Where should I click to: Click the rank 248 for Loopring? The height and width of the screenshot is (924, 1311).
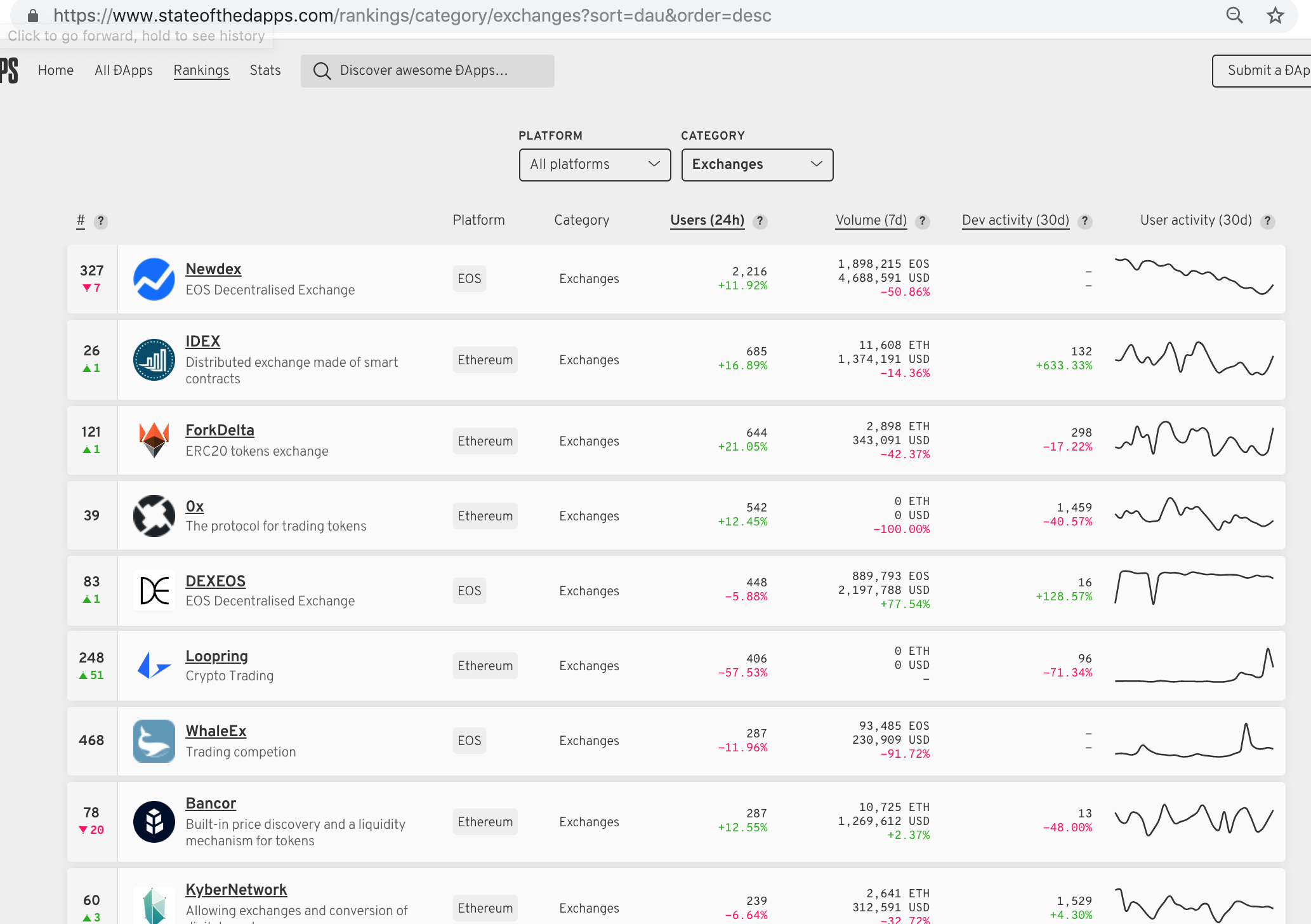[x=91, y=657]
